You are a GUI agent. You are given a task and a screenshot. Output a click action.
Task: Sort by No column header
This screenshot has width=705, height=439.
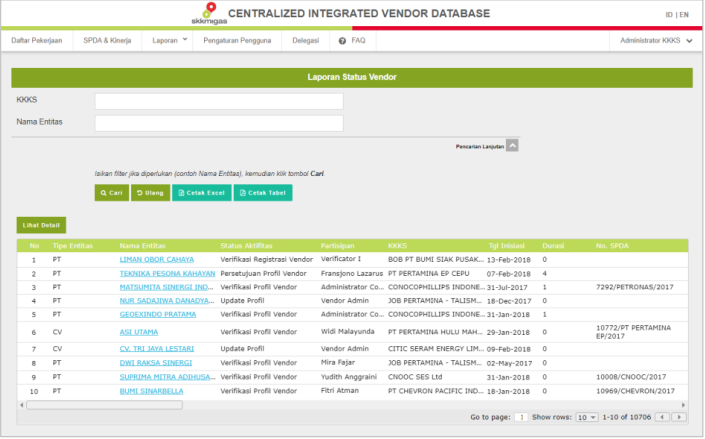pyautogui.click(x=34, y=246)
